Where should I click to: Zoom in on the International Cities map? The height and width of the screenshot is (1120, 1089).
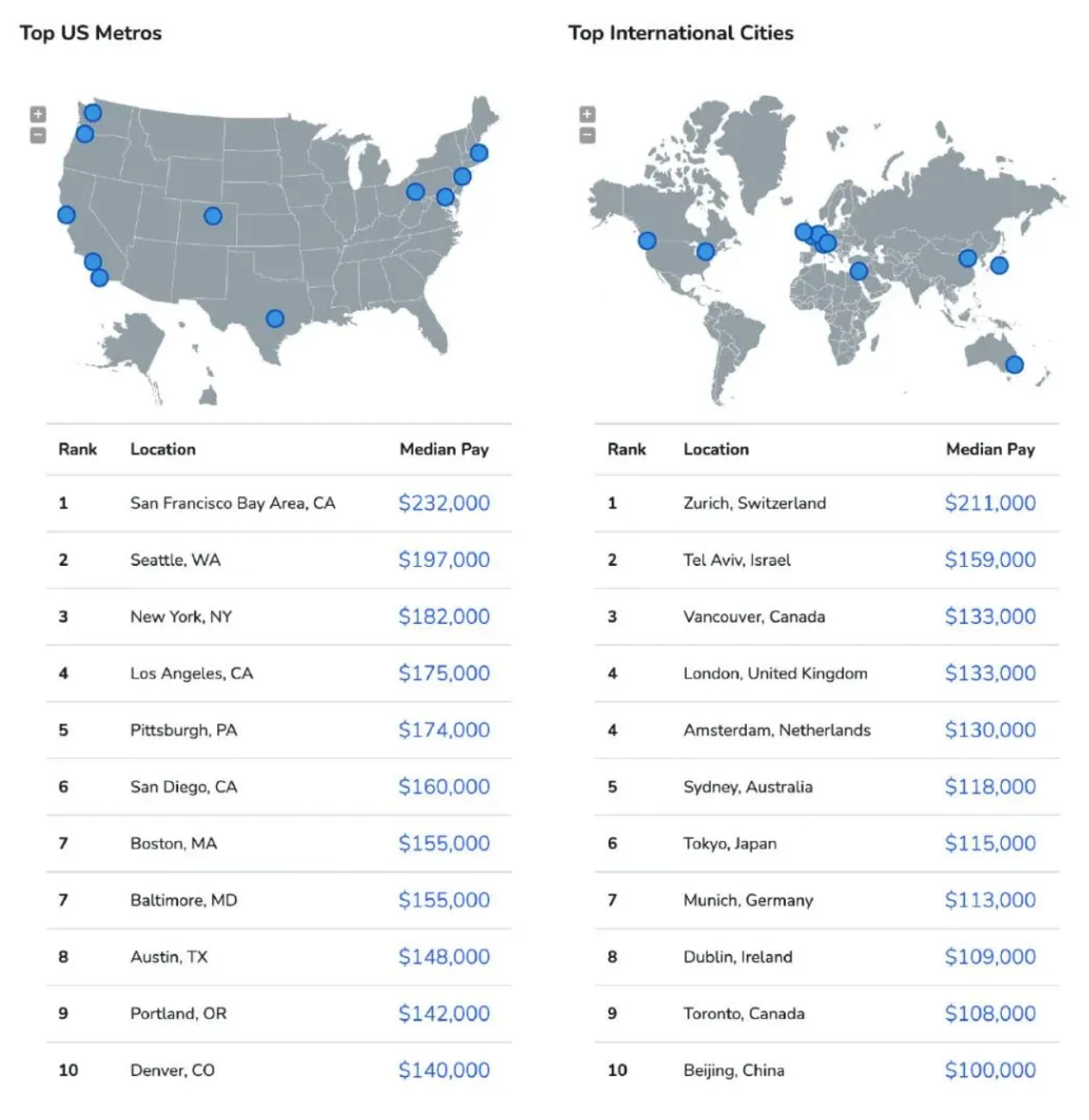[x=588, y=114]
